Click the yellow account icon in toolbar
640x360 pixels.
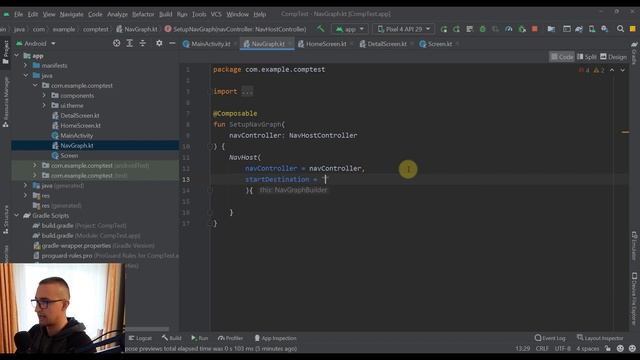633,29
